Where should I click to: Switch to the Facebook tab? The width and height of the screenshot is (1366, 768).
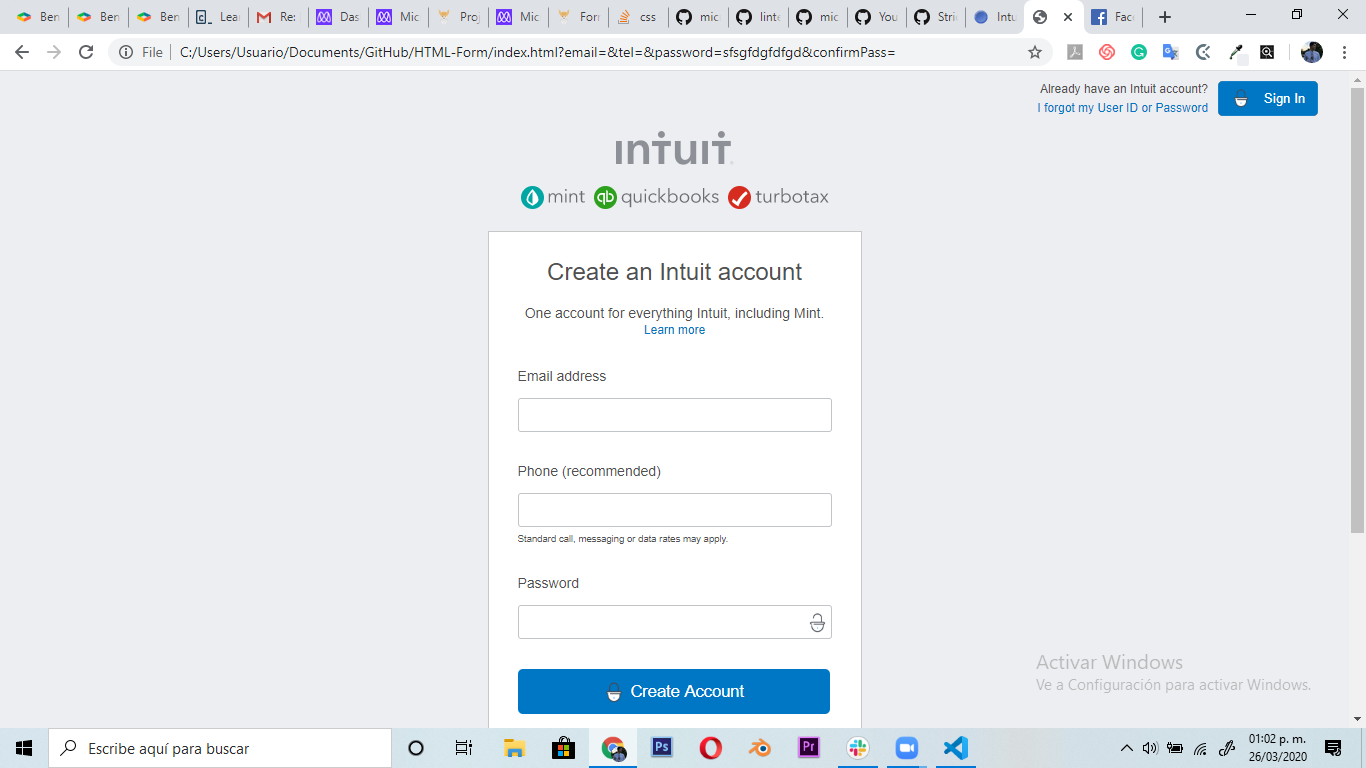[1112, 17]
